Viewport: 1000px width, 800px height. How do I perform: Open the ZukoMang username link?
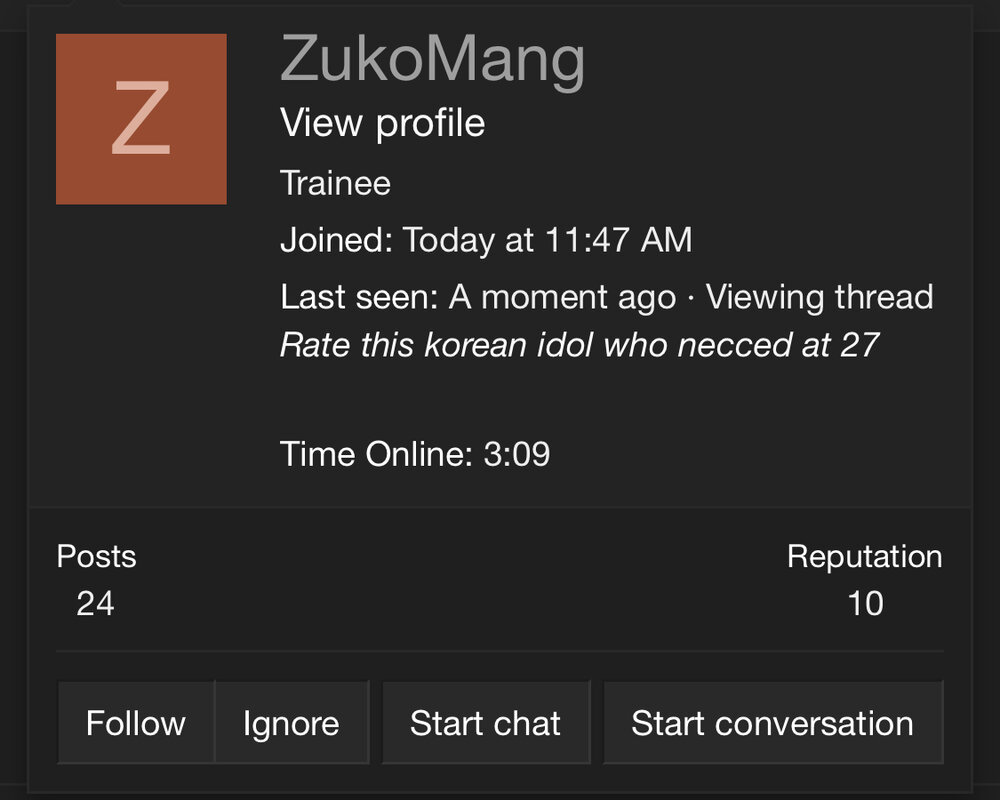pyautogui.click(x=432, y=59)
